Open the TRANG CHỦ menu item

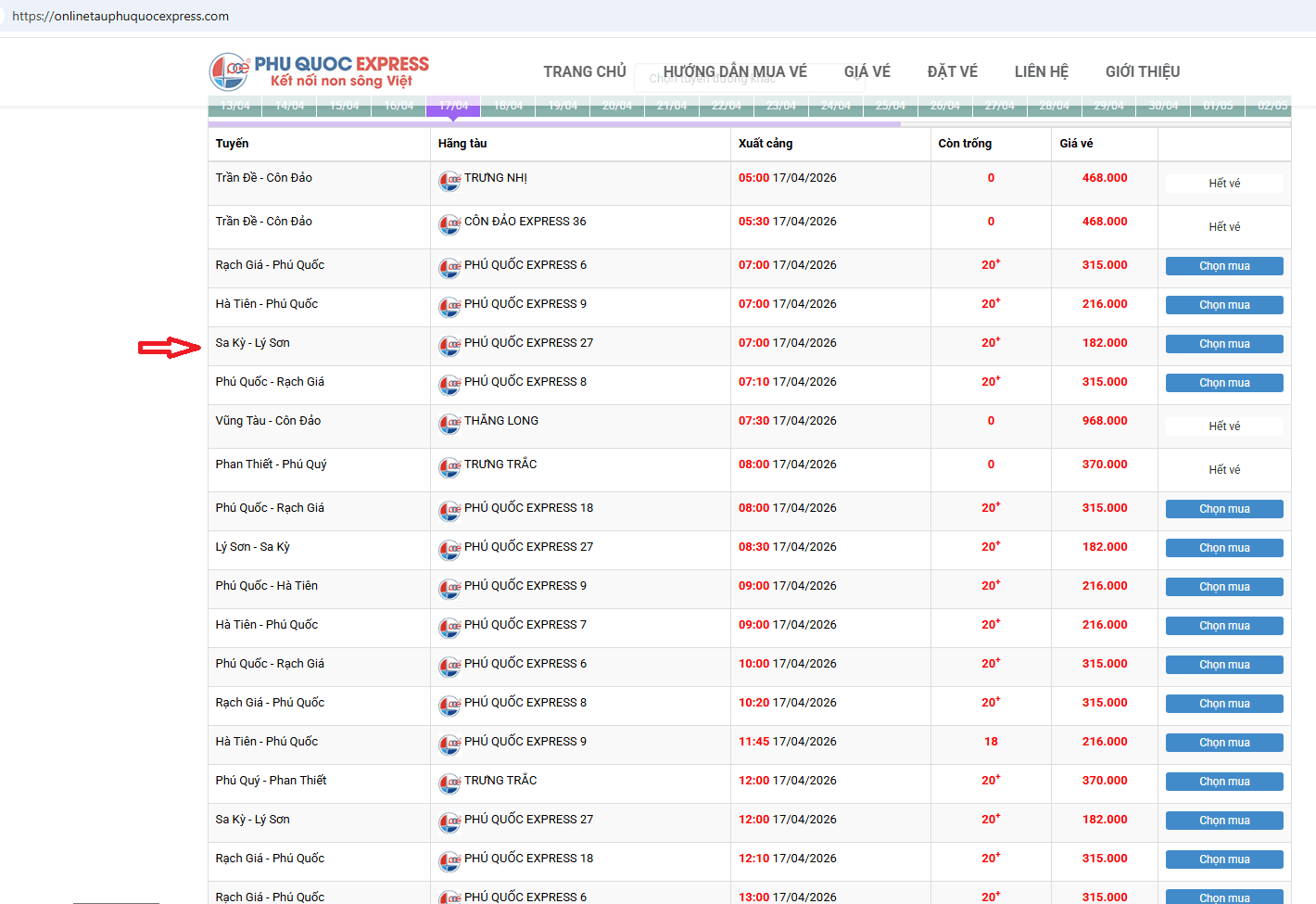point(585,71)
